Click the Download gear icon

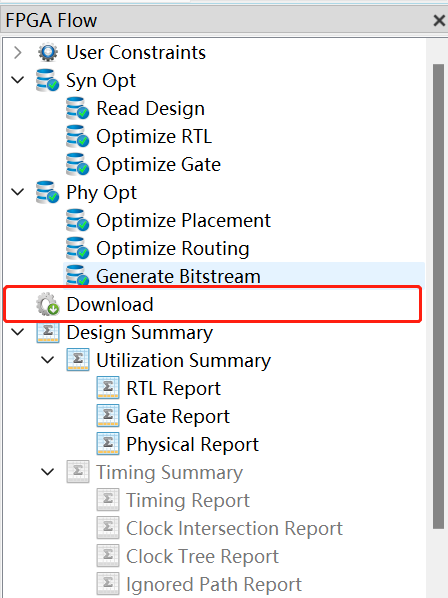[x=48, y=304]
